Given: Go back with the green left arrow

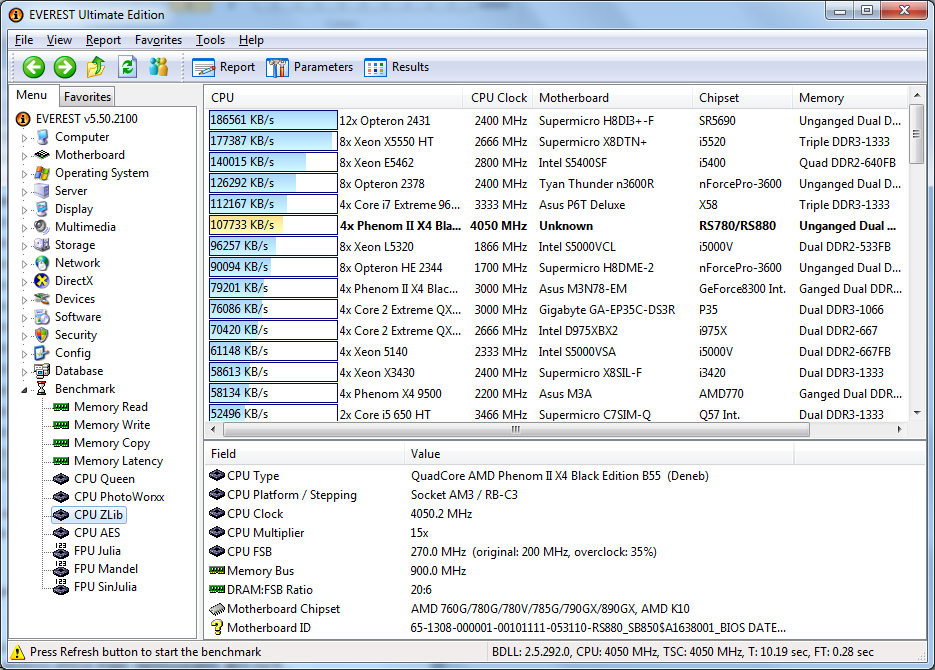Looking at the screenshot, I should 34,67.
